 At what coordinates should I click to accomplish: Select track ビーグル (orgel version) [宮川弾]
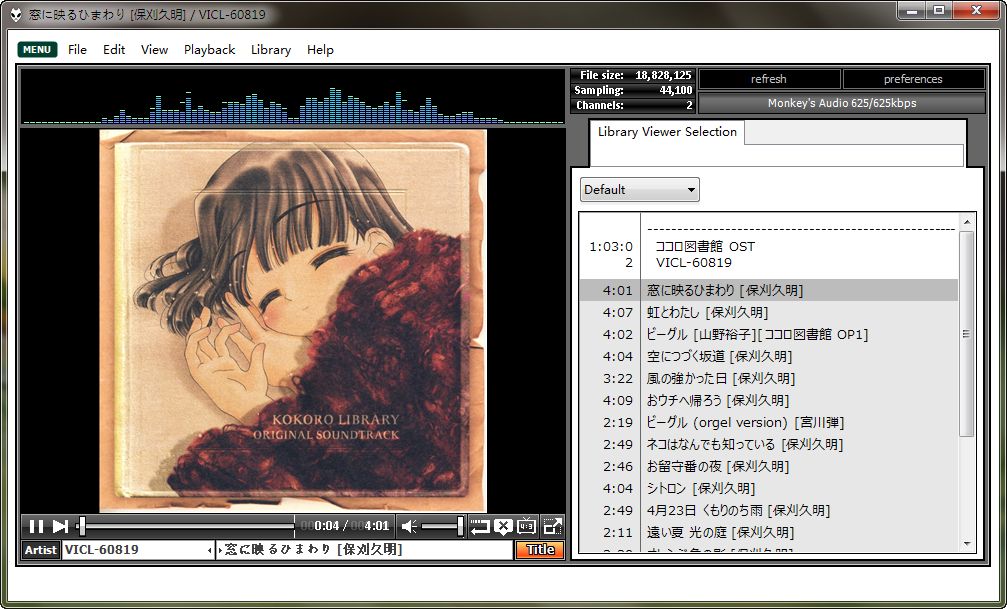point(768,422)
